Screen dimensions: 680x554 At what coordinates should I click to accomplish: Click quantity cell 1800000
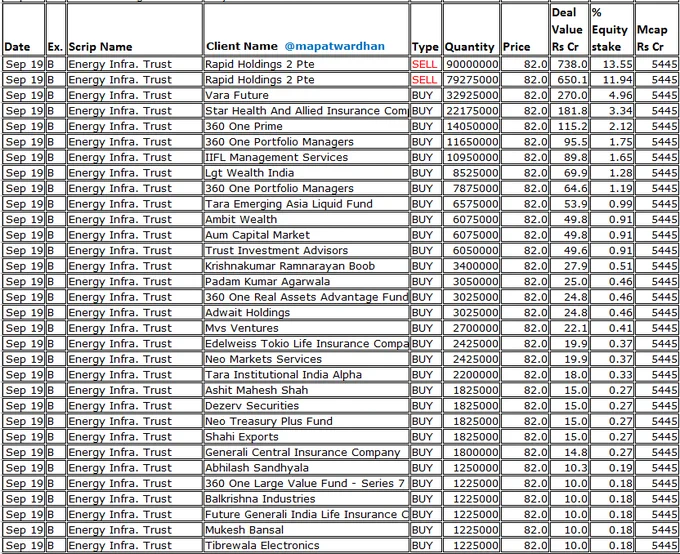(471, 452)
